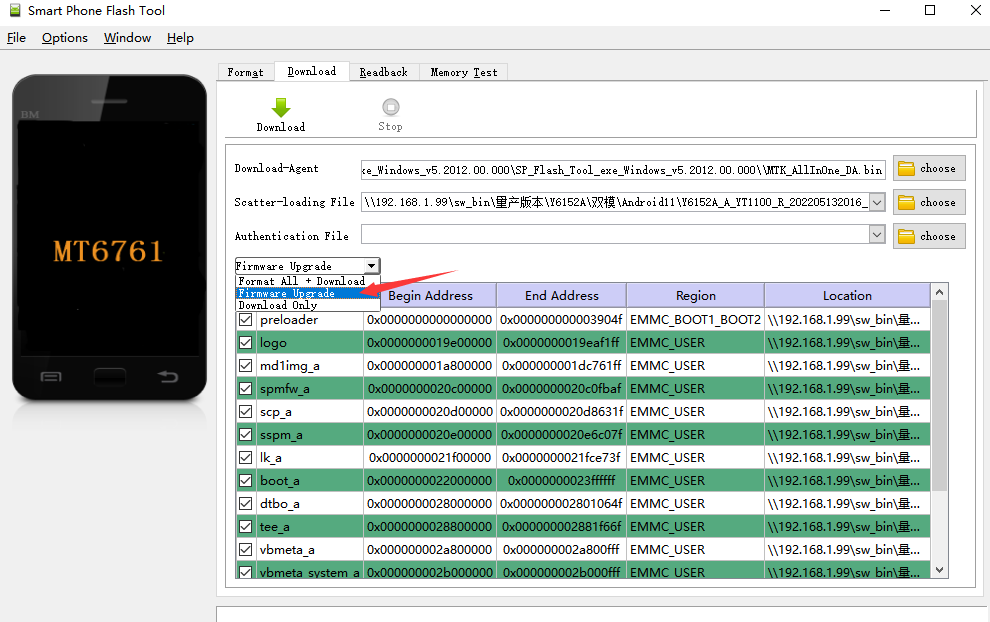990x622 pixels.
Task: Click the Location column header
Action: [x=847, y=296]
